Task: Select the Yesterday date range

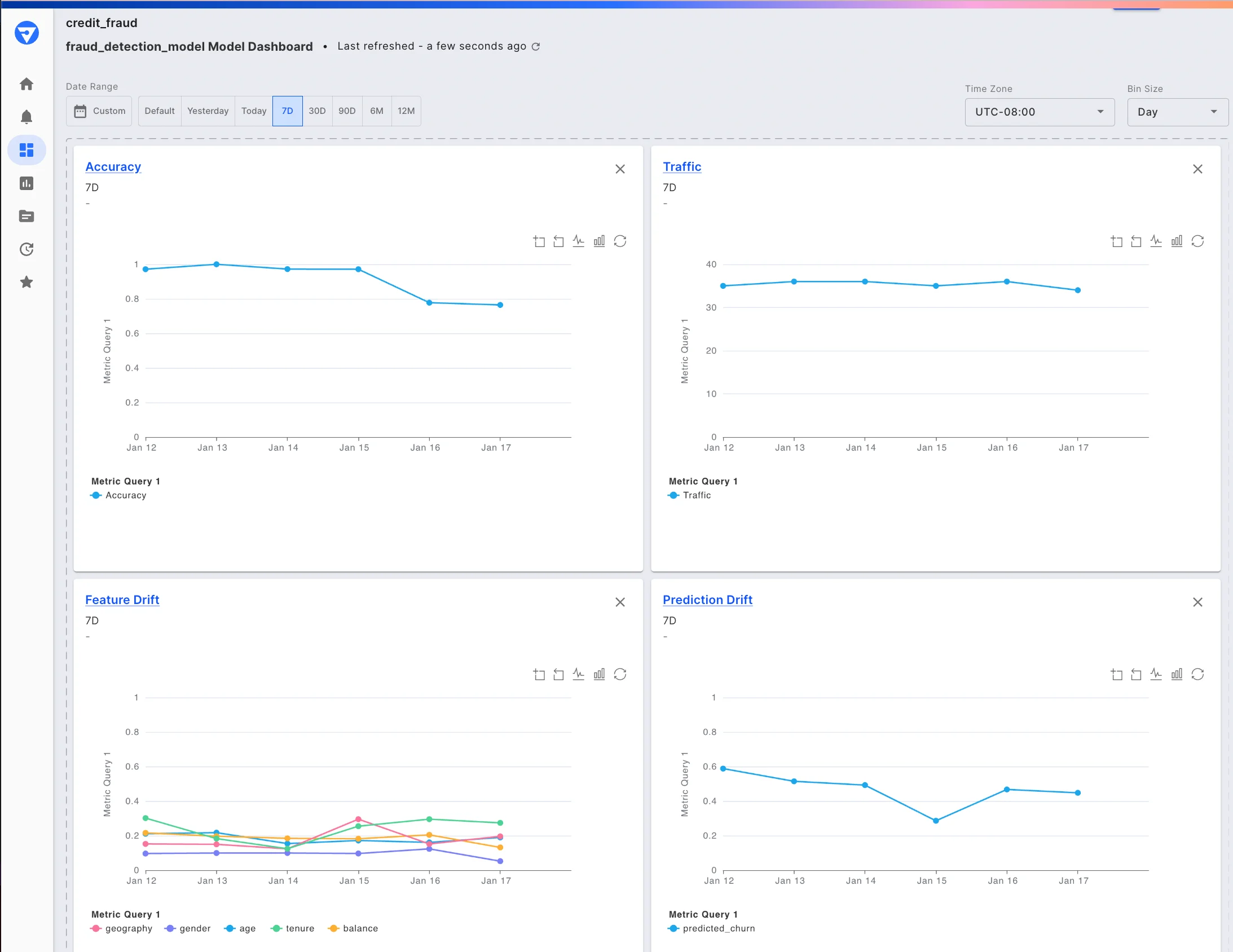Action: pyautogui.click(x=208, y=111)
